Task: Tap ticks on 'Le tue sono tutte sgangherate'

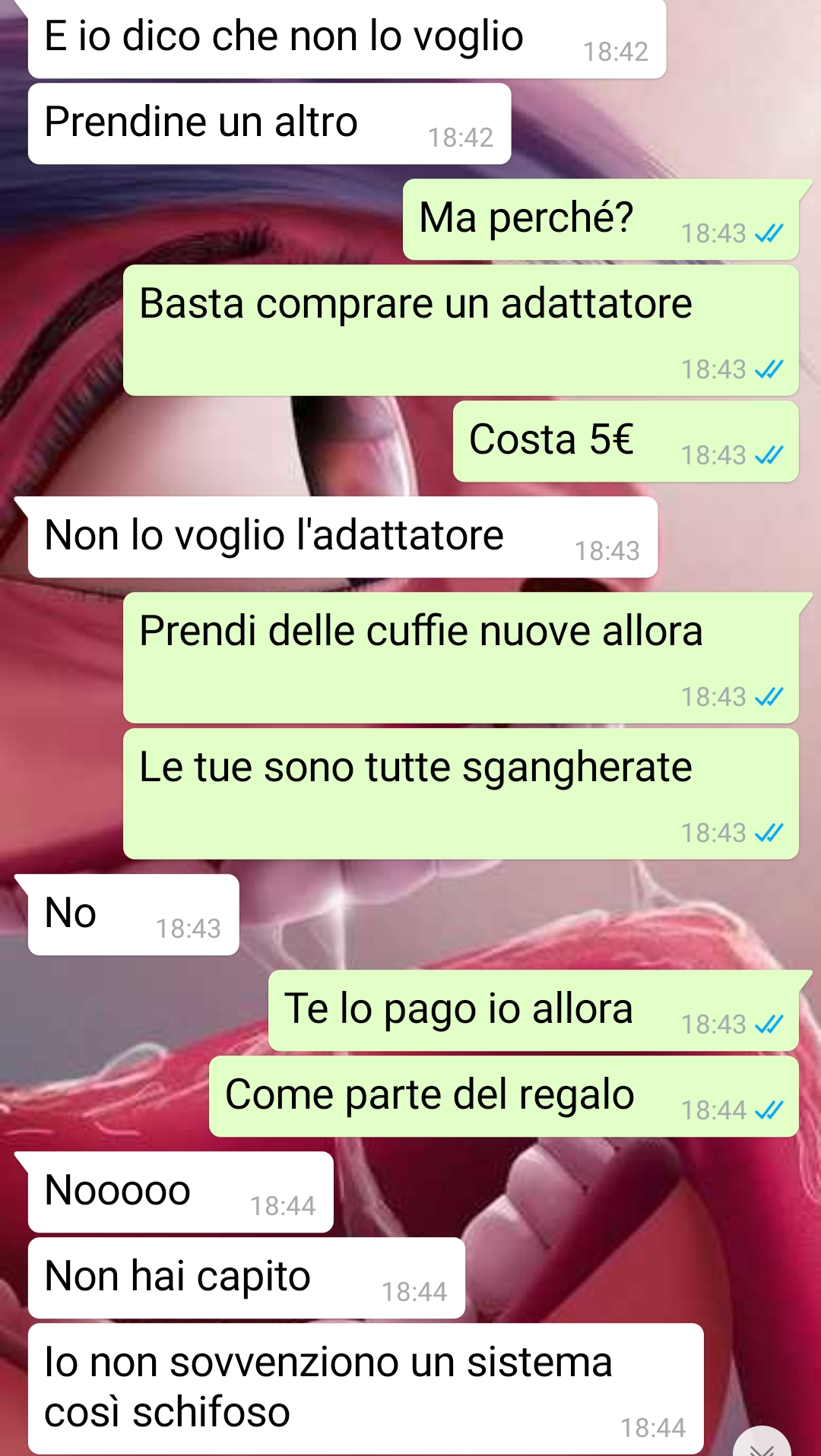Action: 769,833
